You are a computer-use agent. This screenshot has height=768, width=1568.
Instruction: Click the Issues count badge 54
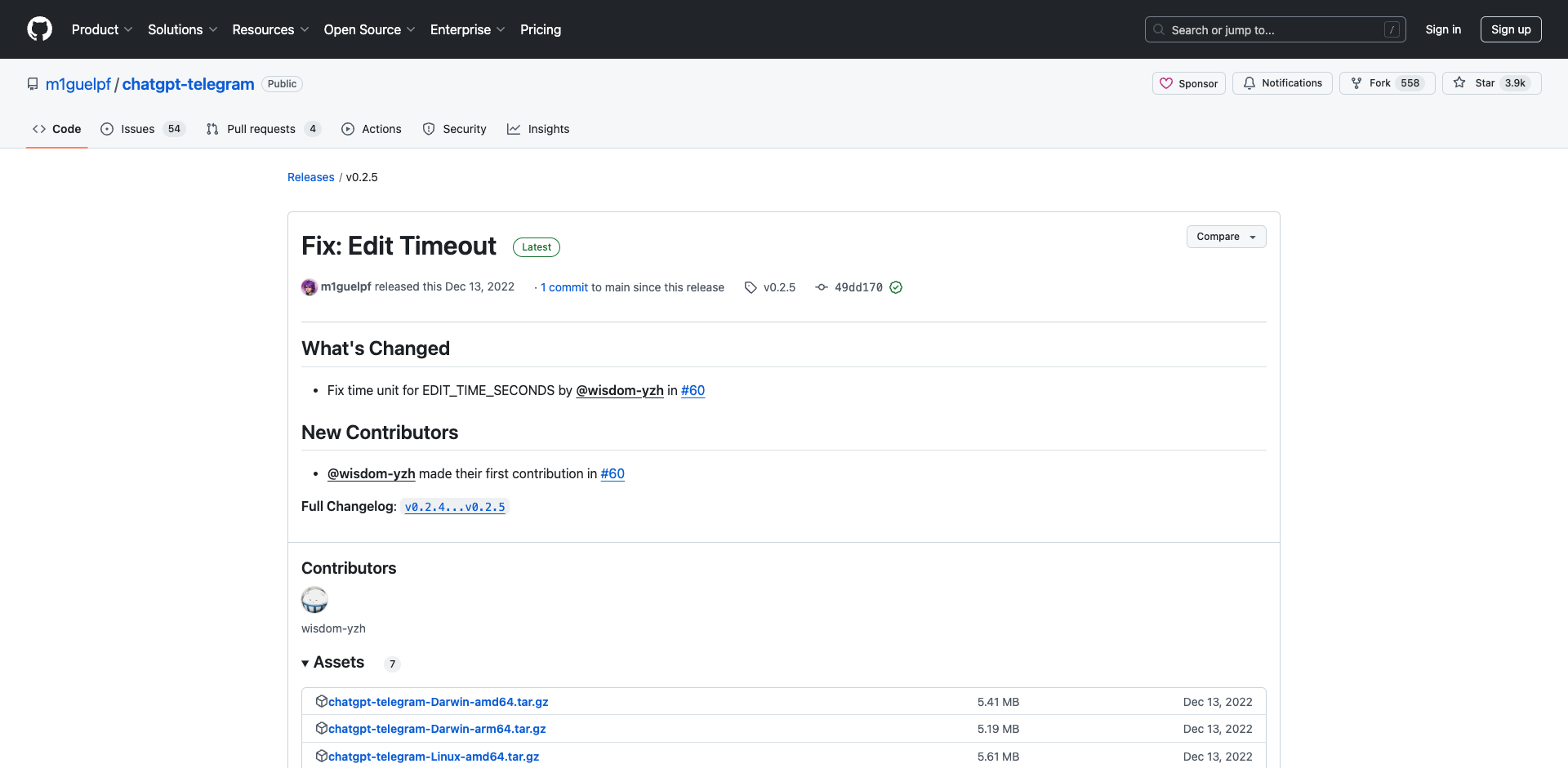[x=174, y=129]
